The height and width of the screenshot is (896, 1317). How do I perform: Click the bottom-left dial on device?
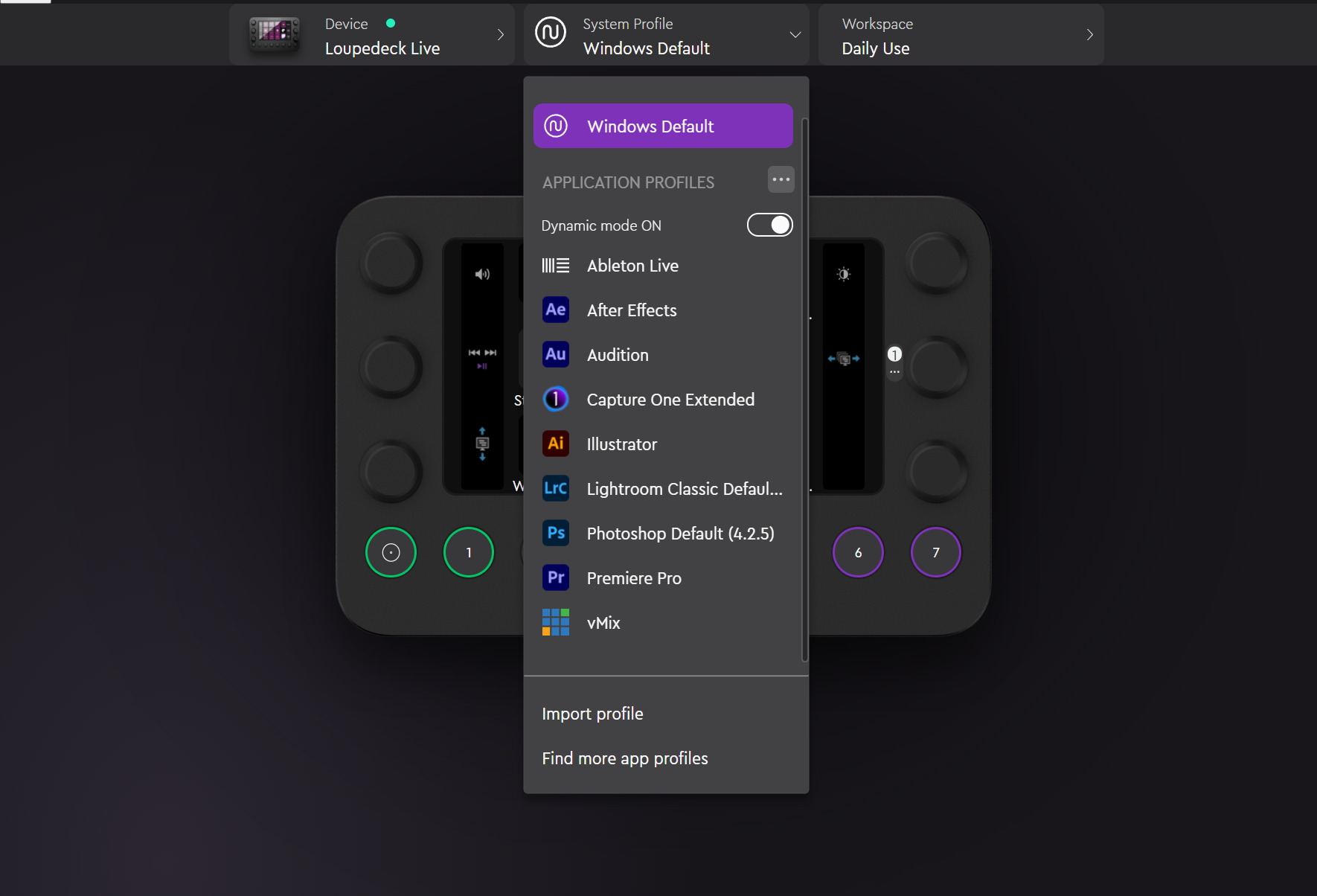click(x=391, y=471)
